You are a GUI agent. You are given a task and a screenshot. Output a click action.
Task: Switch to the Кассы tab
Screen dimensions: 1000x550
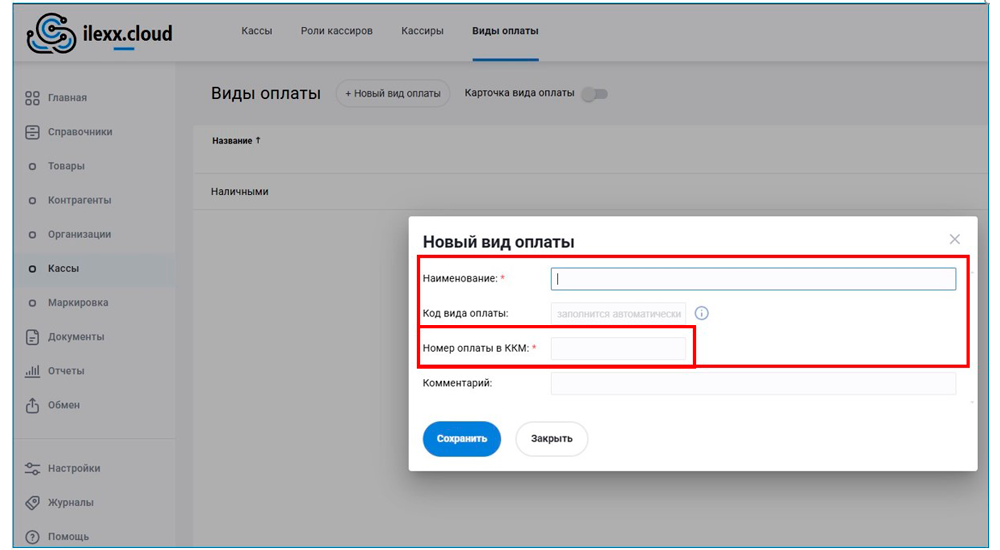257,31
